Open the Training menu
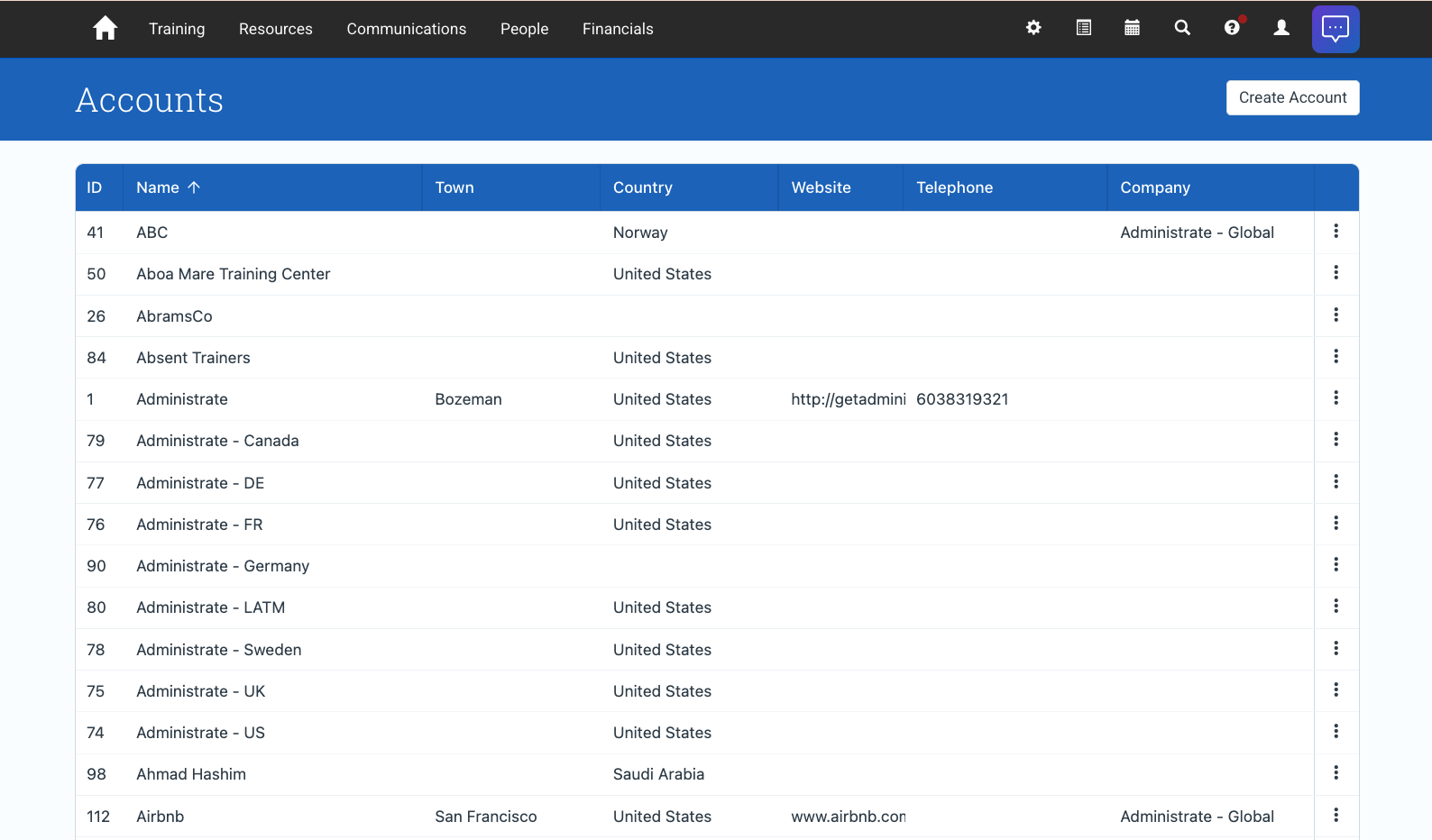 (x=177, y=29)
